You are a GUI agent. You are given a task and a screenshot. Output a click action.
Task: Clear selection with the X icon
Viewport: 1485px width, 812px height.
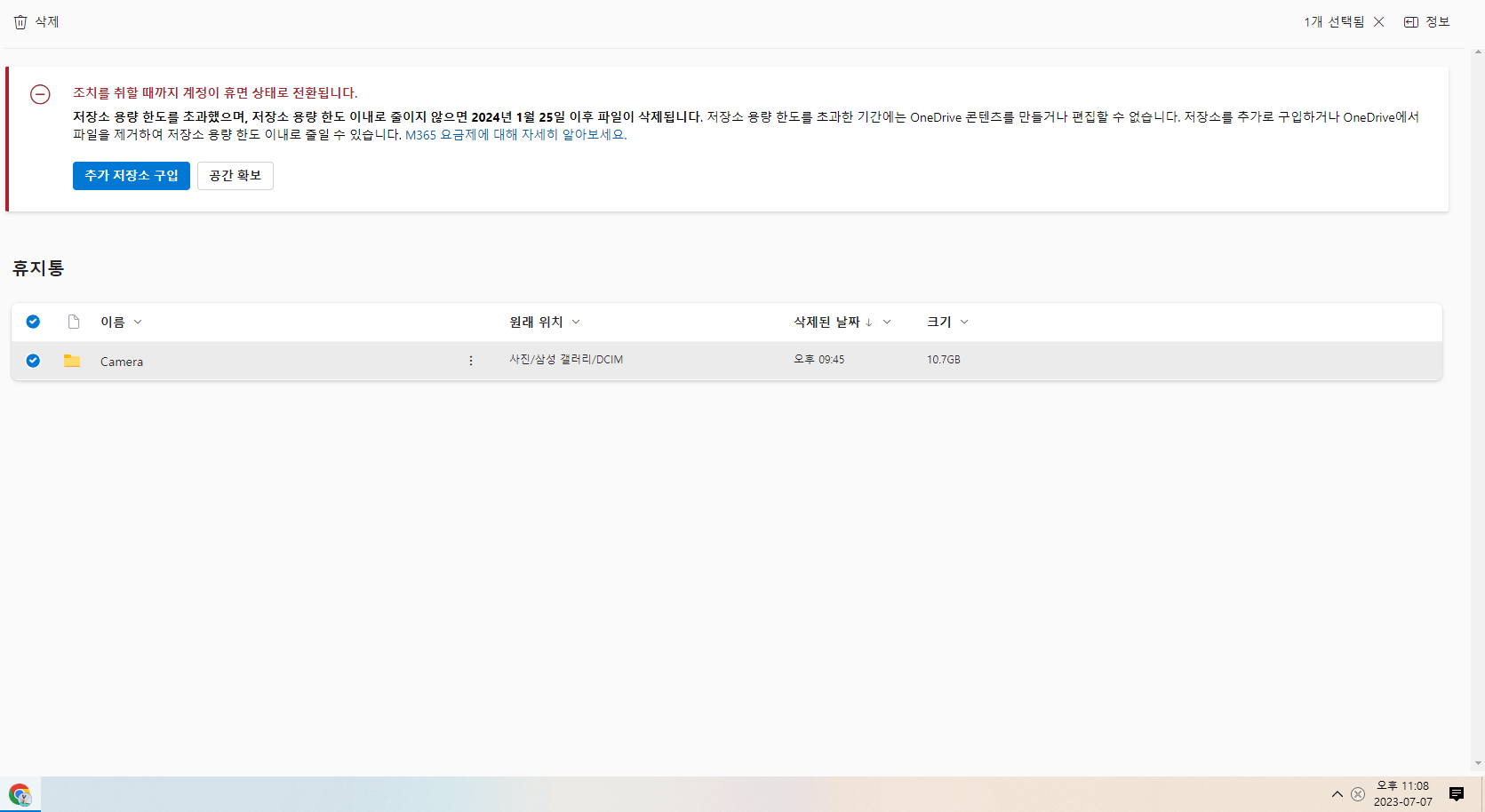click(1378, 22)
